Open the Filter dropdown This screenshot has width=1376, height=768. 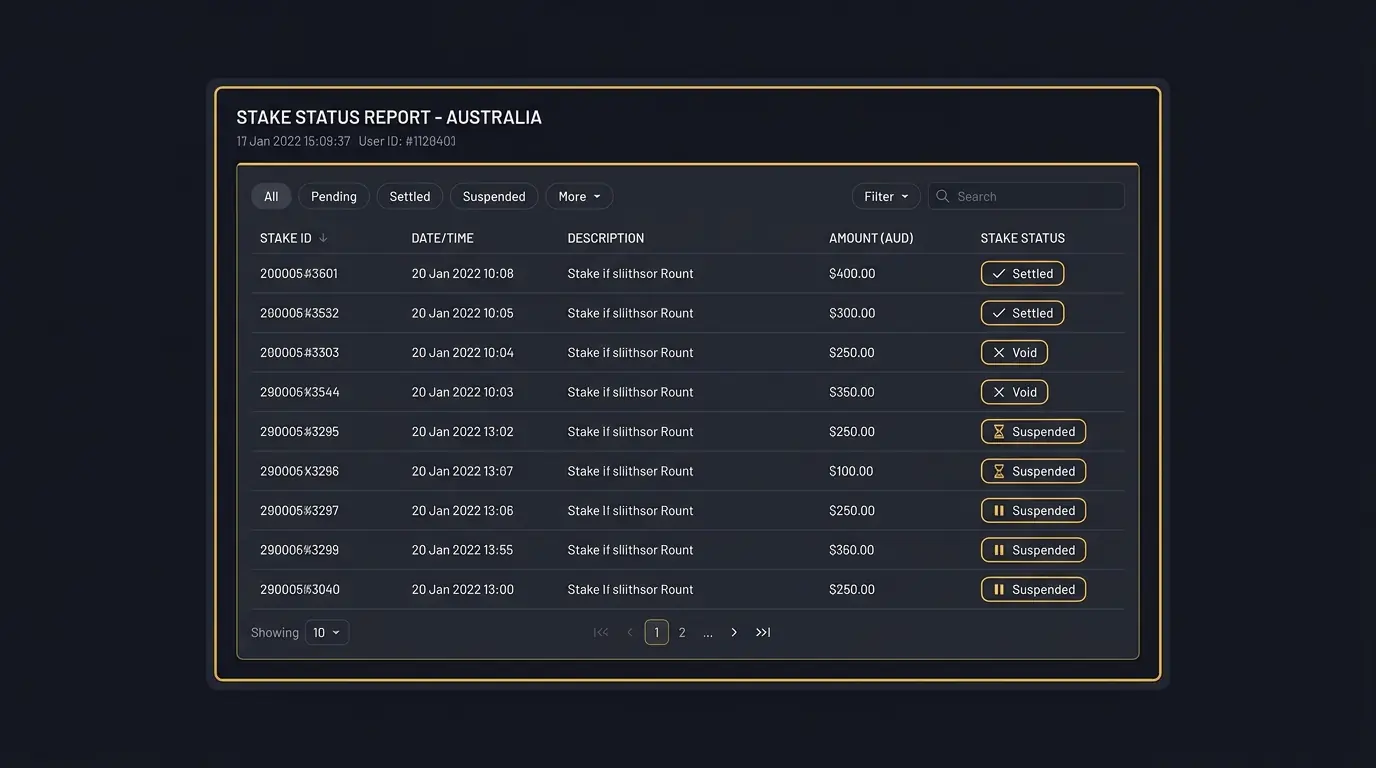pyautogui.click(x=886, y=196)
